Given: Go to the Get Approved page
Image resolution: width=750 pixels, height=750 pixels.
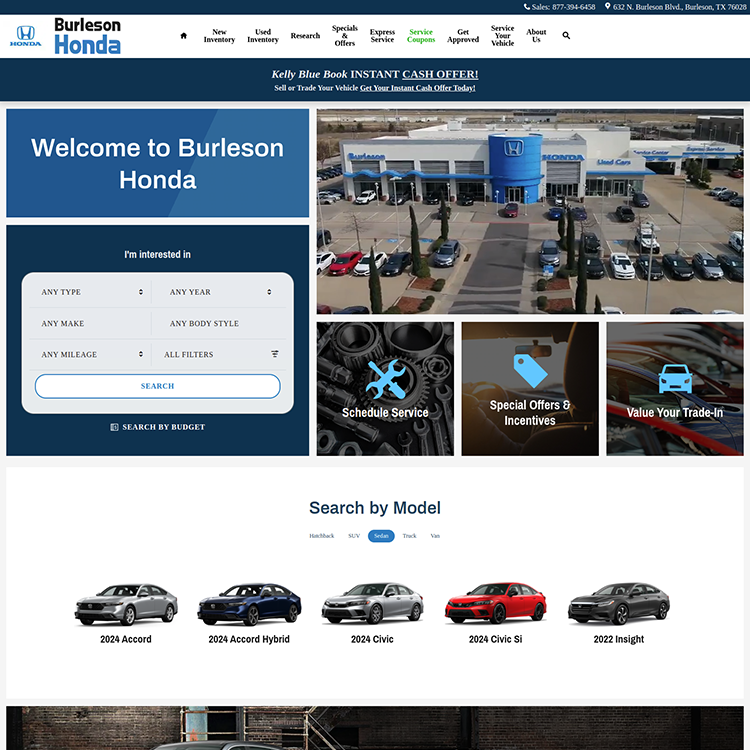Looking at the screenshot, I should (463, 36).
